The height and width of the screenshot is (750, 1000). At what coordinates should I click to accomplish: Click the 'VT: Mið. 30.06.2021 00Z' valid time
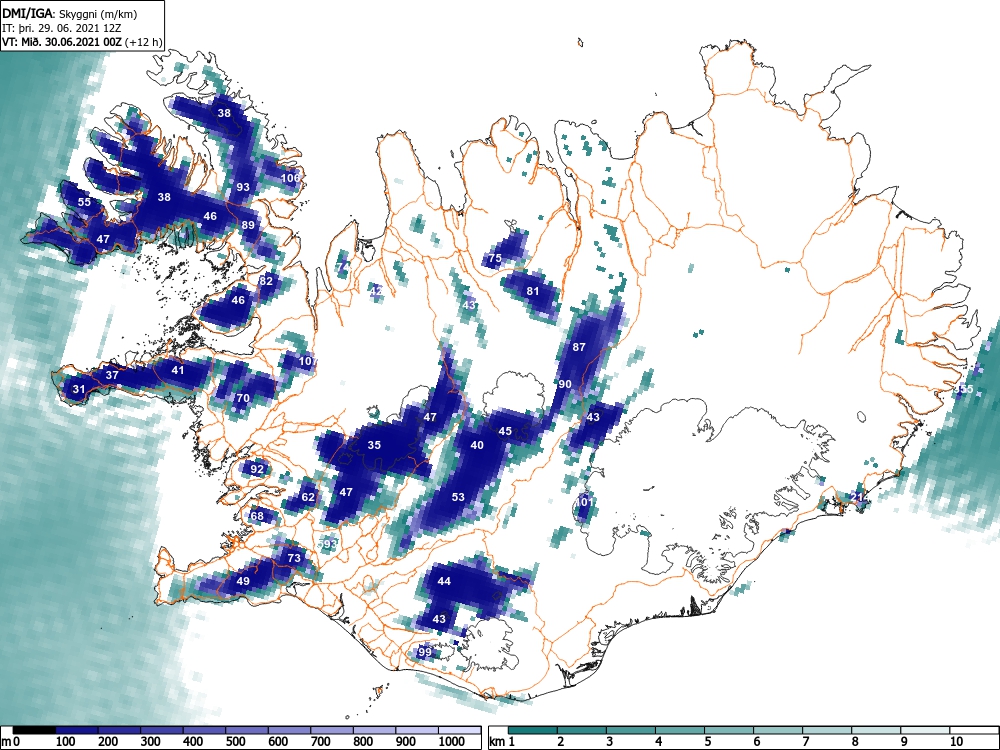pos(63,42)
